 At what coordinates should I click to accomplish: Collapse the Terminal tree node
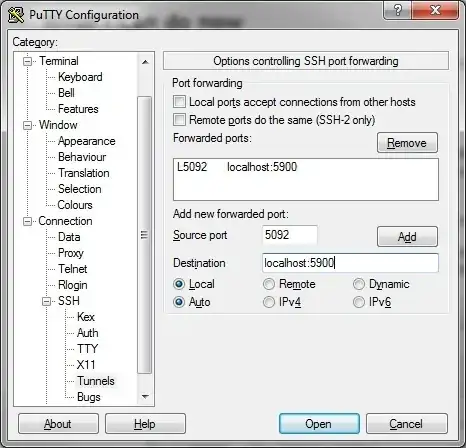pos(27,61)
